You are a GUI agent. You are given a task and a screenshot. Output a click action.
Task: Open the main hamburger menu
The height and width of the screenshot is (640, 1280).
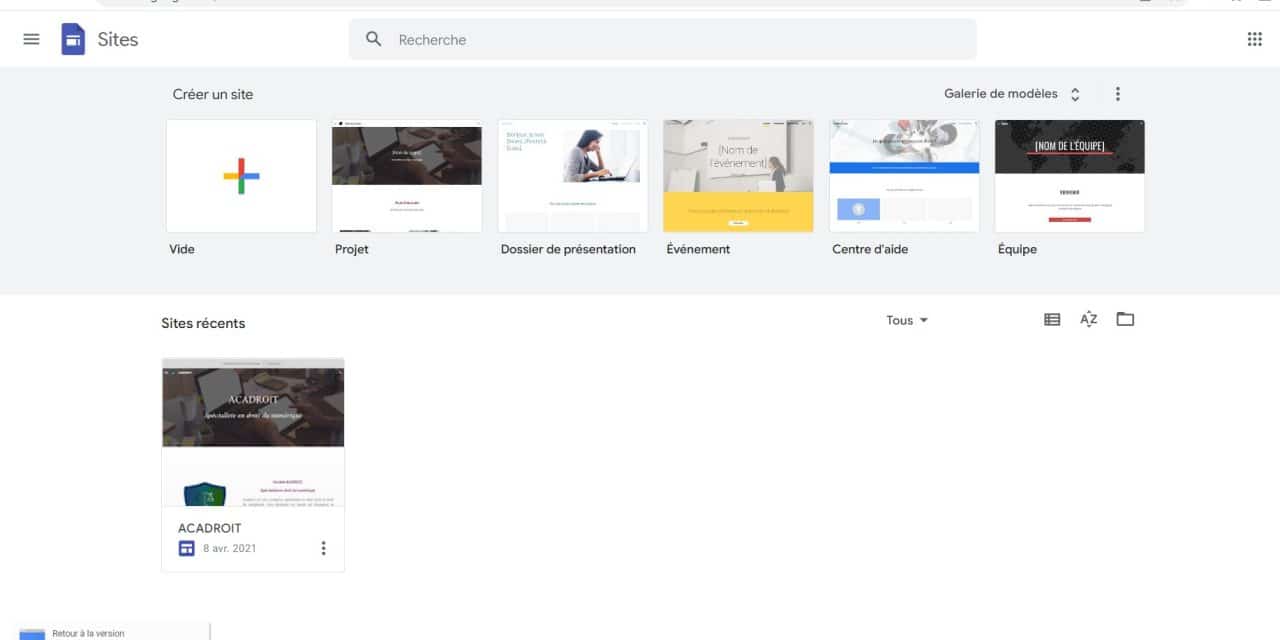[31, 40]
